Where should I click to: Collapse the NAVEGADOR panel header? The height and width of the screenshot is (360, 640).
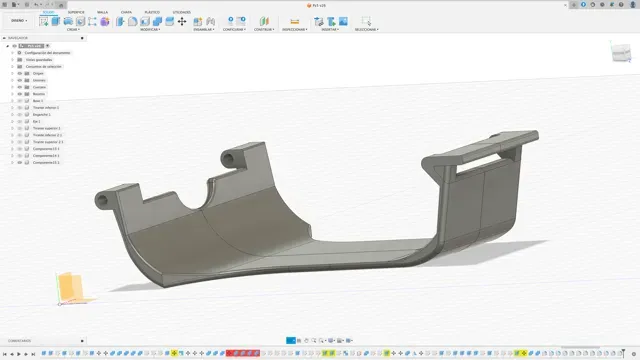4,38
